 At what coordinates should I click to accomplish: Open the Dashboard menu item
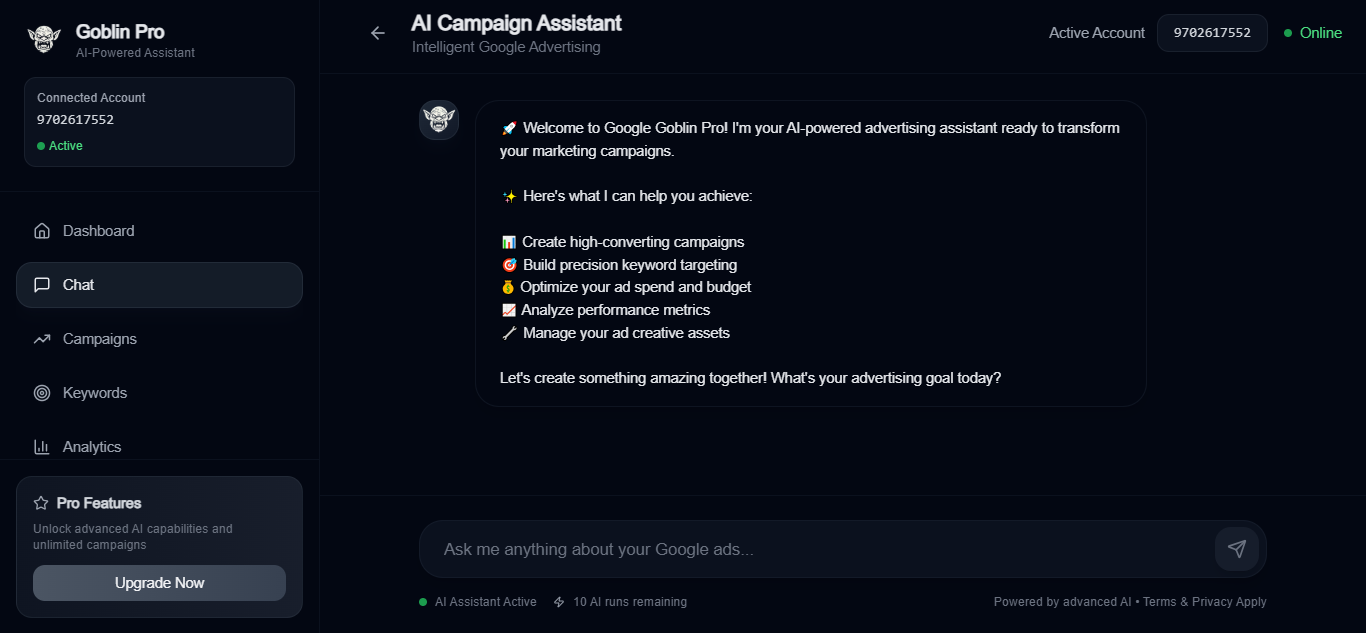[98, 231]
